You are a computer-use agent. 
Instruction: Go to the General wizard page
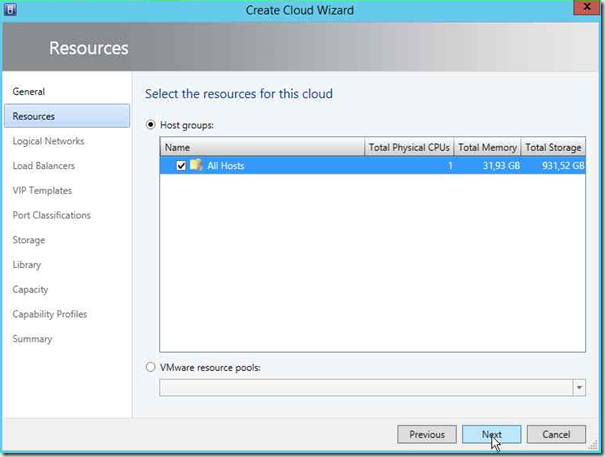29,91
